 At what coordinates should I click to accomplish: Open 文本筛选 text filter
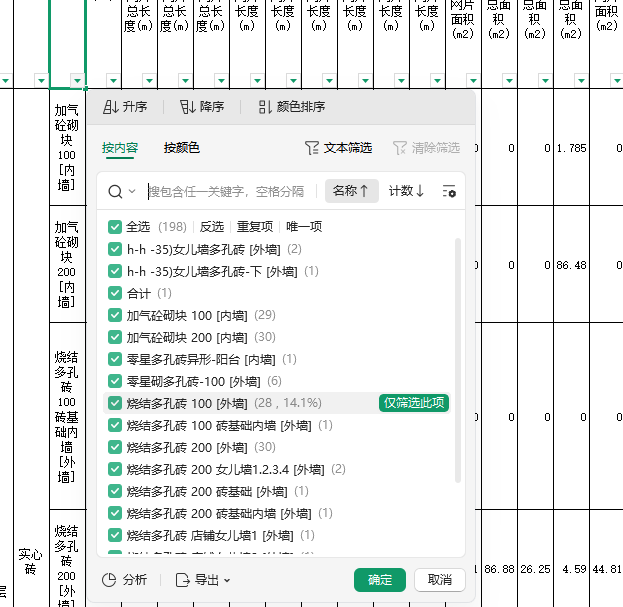(x=339, y=148)
